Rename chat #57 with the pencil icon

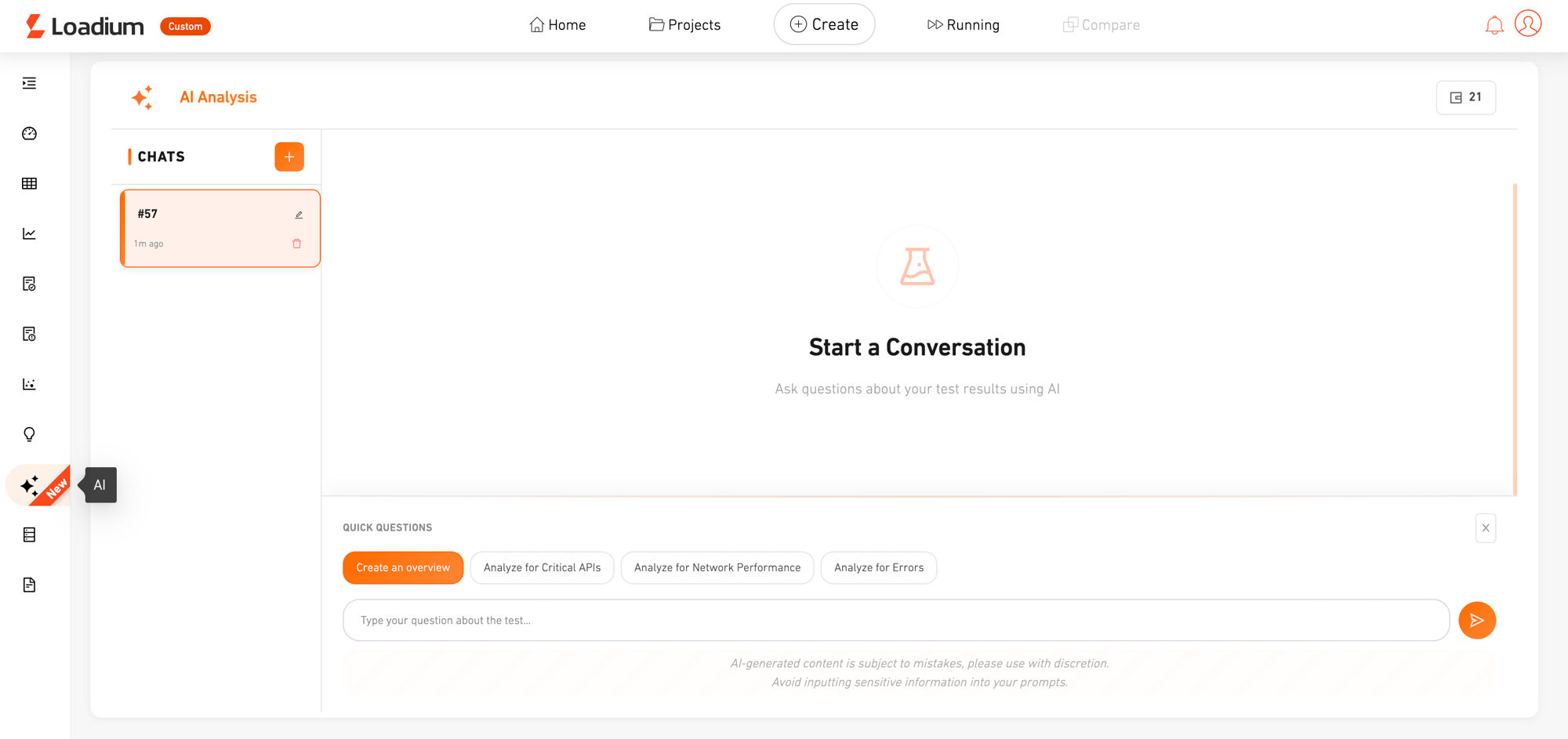[299, 215]
